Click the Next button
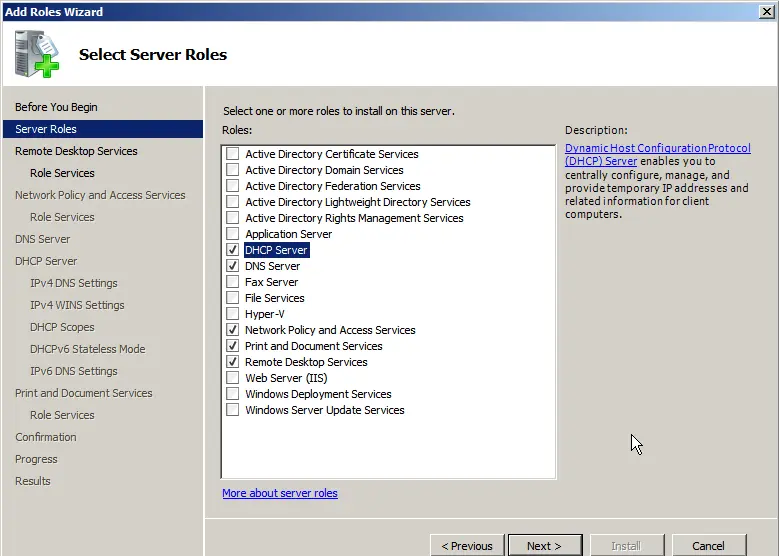This screenshot has width=779, height=556. 544,545
